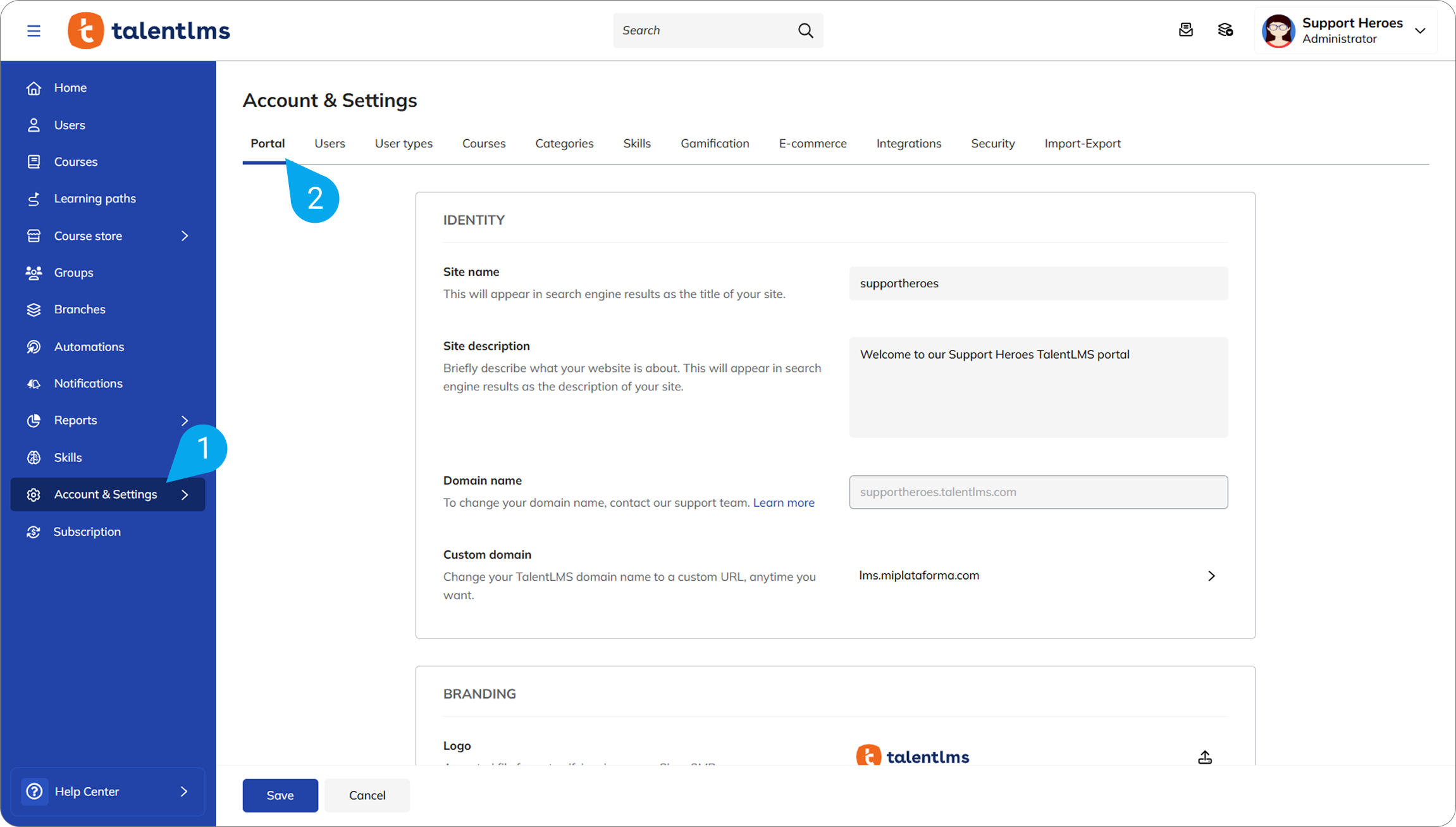Click the Save button

pyautogui.click(x=280, y=795)
